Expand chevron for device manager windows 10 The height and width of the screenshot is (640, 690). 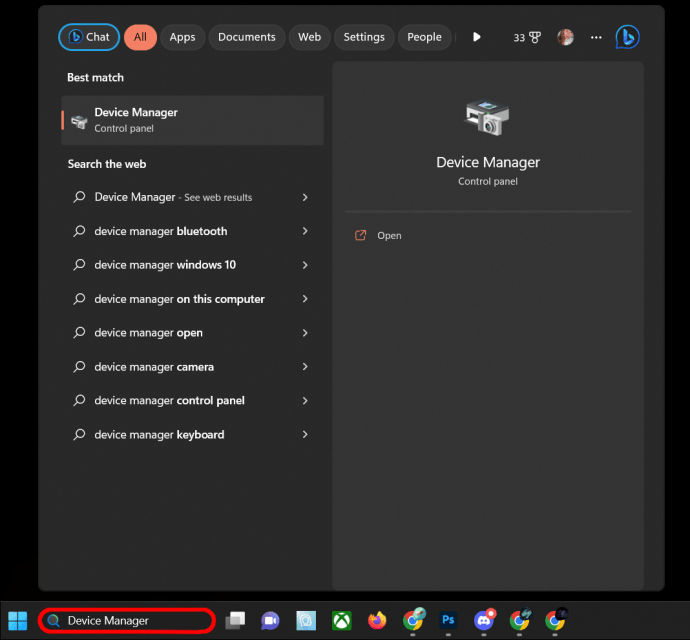pos(305,265)
